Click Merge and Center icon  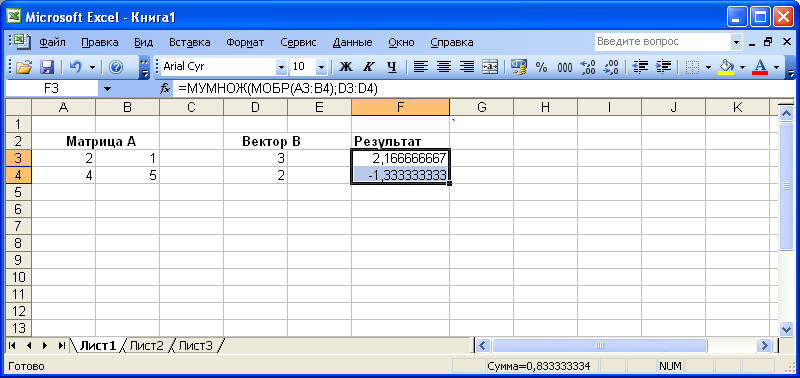(x=490, y=67)
